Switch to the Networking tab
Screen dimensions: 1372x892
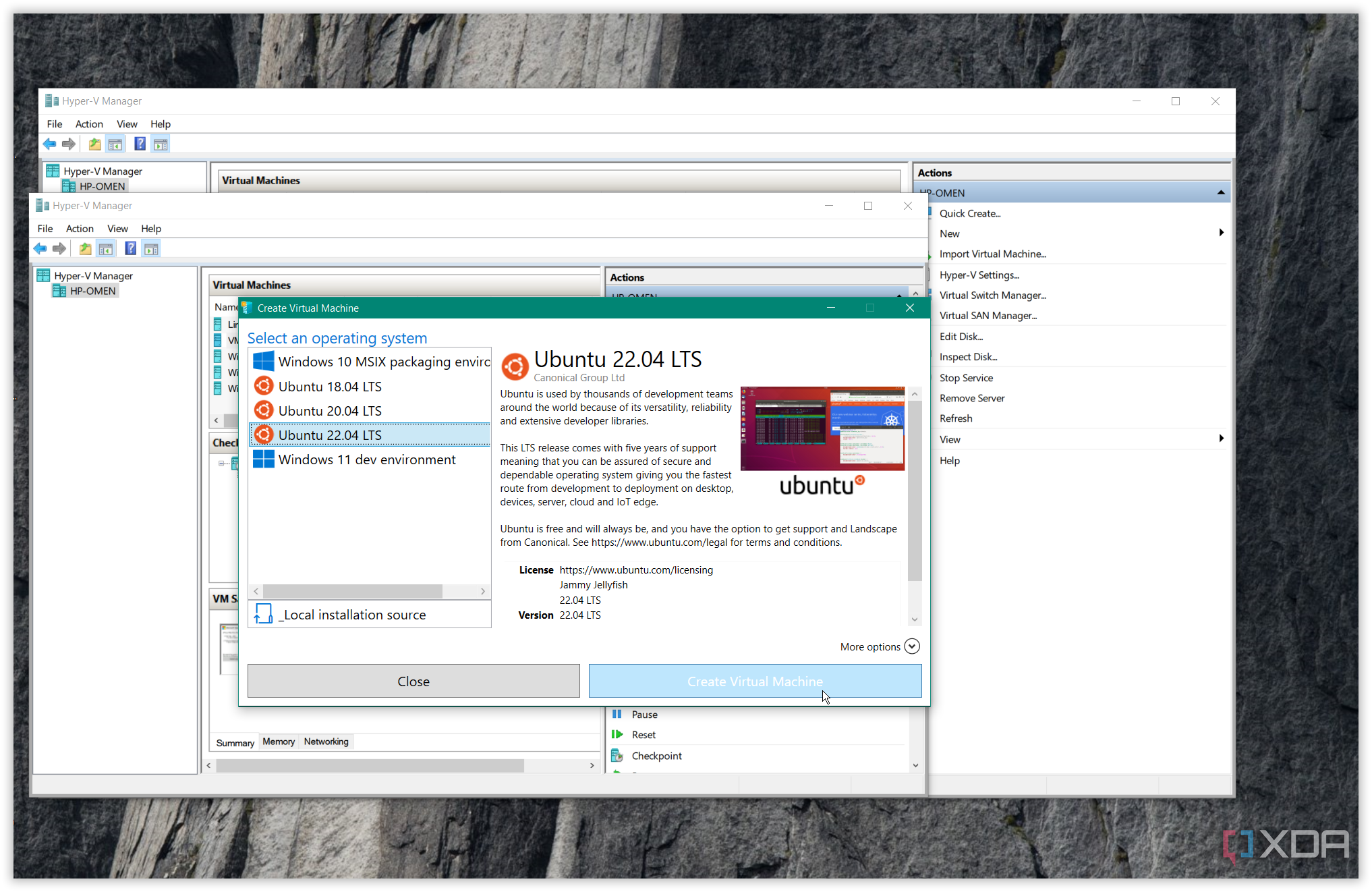326,742
